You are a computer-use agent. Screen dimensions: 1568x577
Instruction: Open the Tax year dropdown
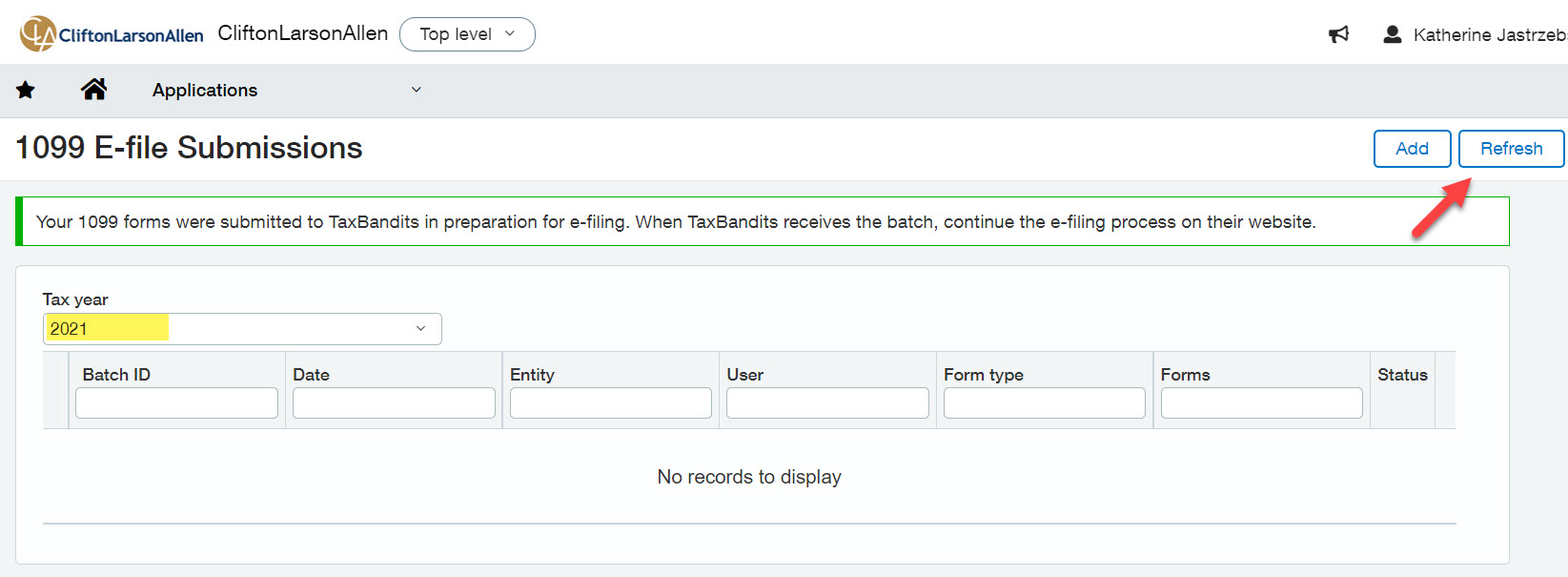point(242,329)
